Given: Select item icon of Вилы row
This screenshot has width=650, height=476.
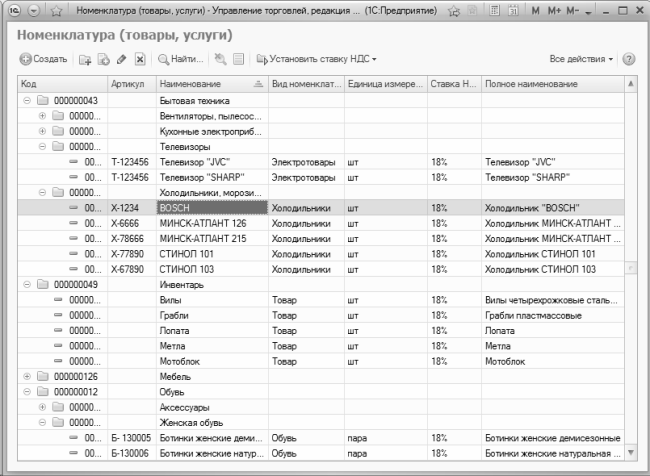Looking at the screenshot, I should click(58, 299).
